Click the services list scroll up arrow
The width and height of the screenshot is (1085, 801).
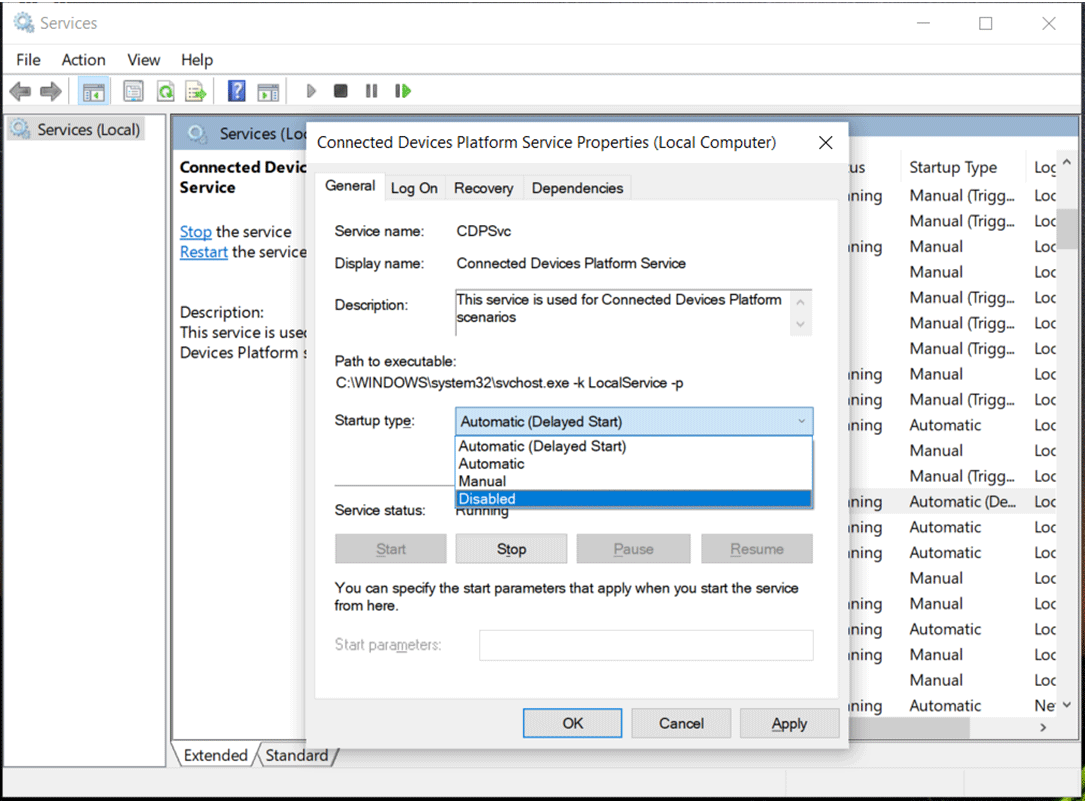1067,162
